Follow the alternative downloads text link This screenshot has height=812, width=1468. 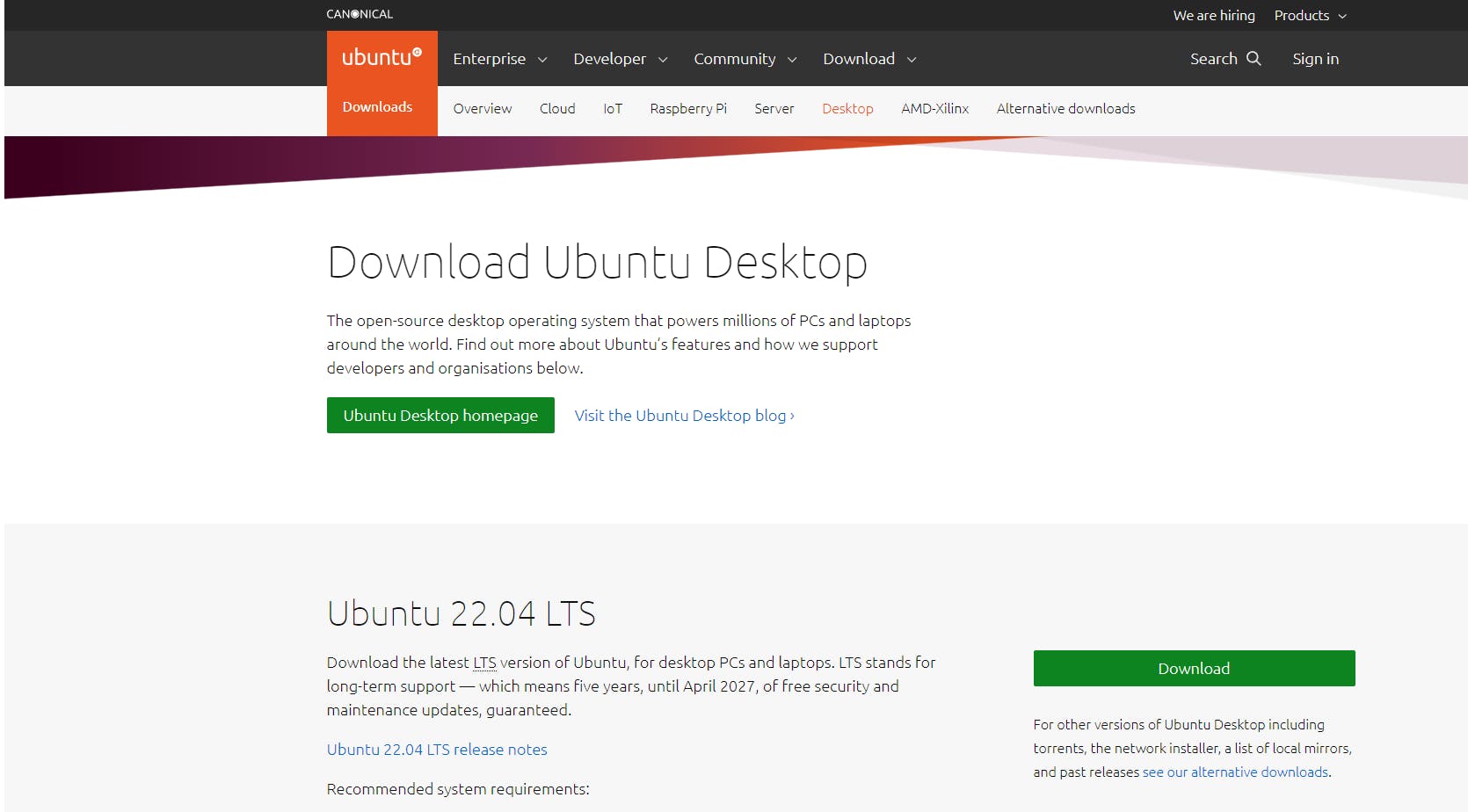point(1235,772)
